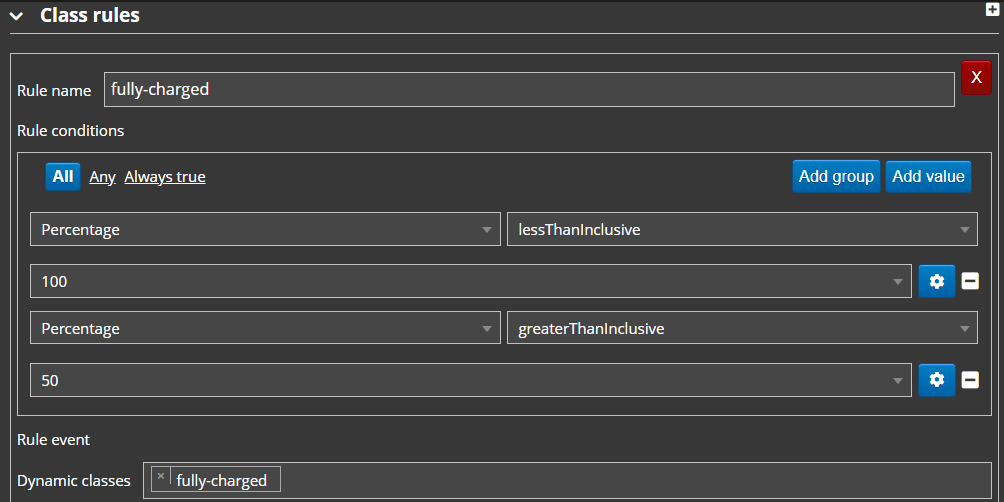Click the Add group button
This screenshot has width=1004, height=502.
pyautogui.click(x=836, y=176)
